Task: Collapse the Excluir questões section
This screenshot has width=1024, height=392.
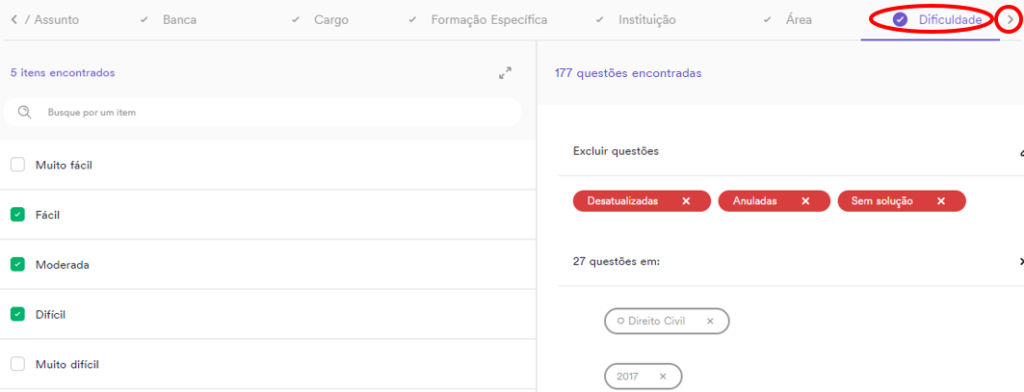Action: 1021,152
